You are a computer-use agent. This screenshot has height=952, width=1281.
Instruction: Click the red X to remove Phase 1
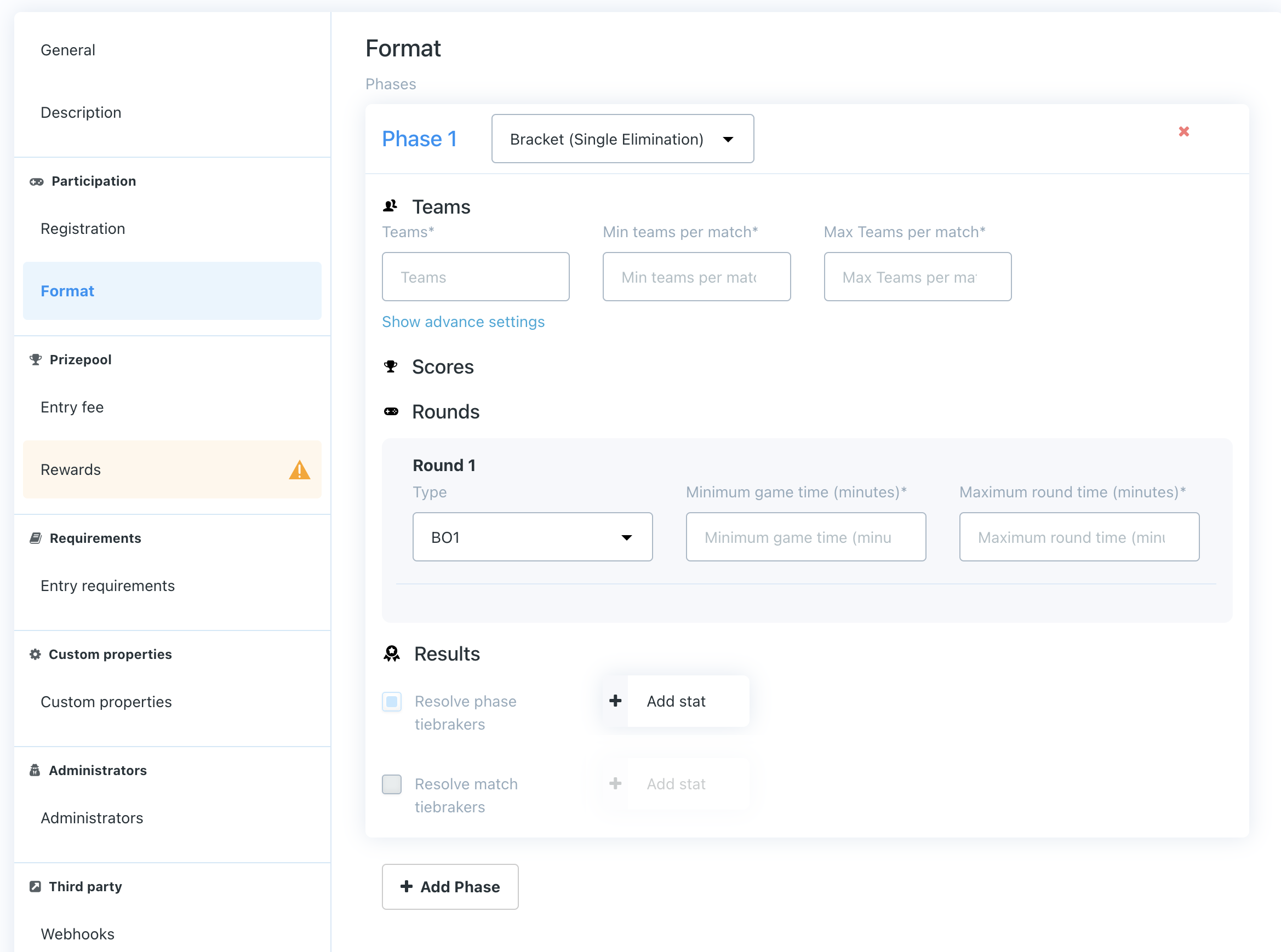click(x=1183, y=131)
